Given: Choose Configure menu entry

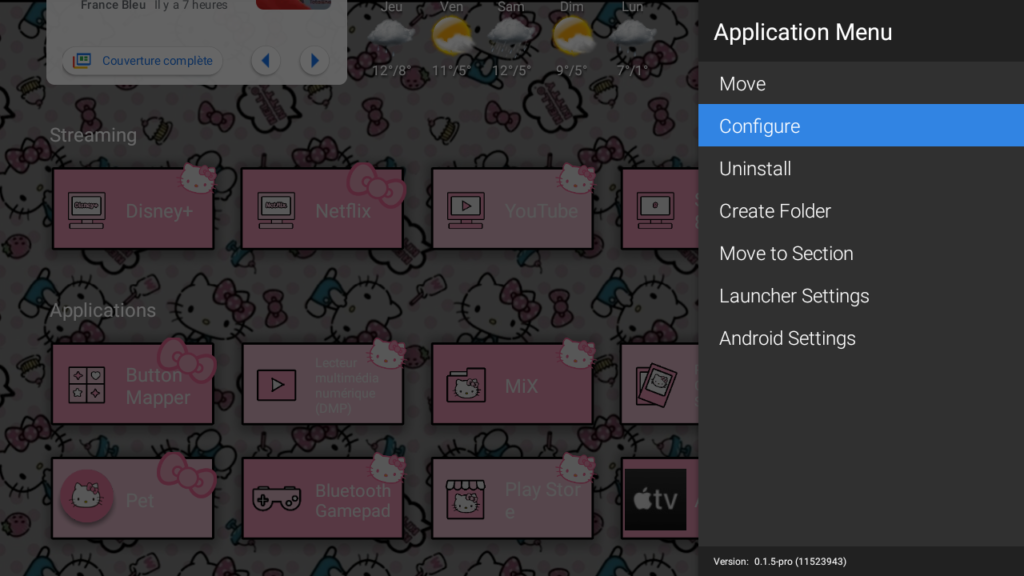Looking at the screenshot, I should 861,125.
